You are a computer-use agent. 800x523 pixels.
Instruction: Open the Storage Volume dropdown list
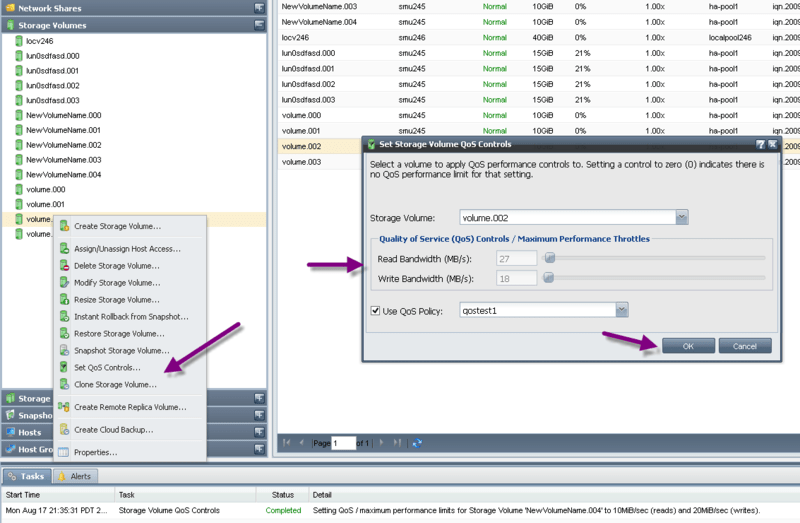[682, 217]
